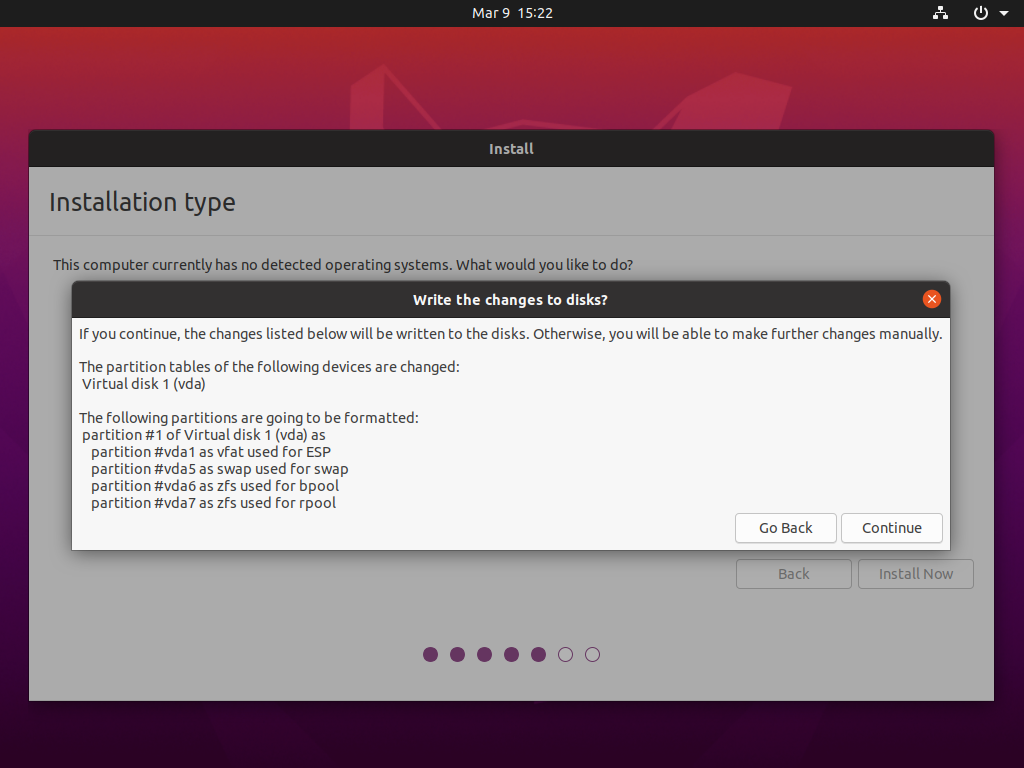Click the fifth filled progress dot
Image resolution: width=1024 pixels, height=768 pixels.
point(538,654)
